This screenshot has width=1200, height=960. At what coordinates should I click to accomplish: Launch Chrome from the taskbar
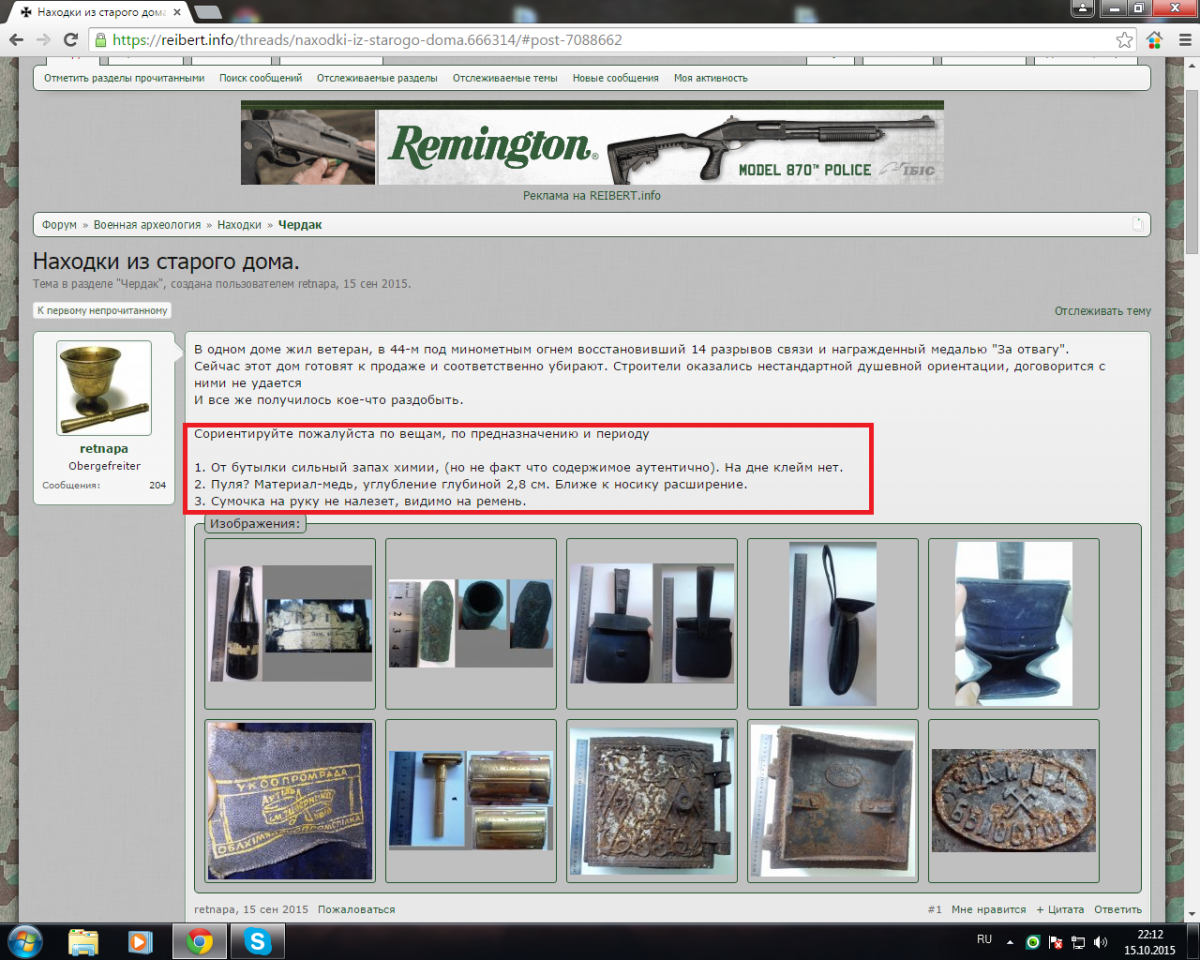coord(200,942)
